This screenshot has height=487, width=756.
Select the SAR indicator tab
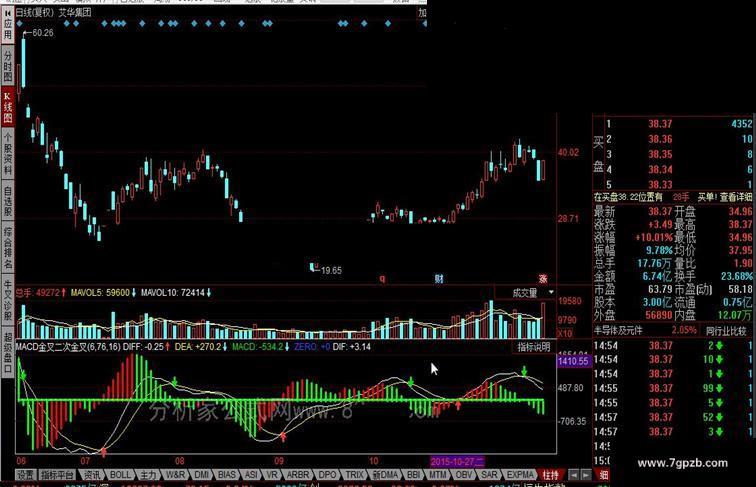point(489,475)
